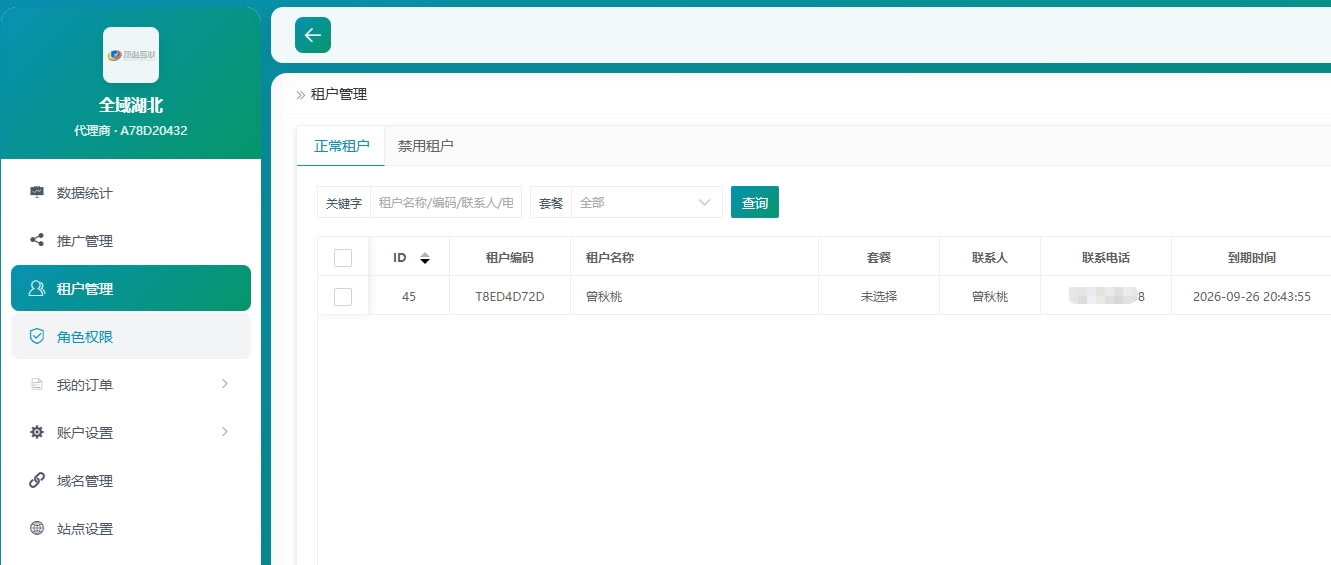Screen dimensions: 1331x565
Task: Expand the 我的订单 submenu chevron
Action: click(225, 384)
